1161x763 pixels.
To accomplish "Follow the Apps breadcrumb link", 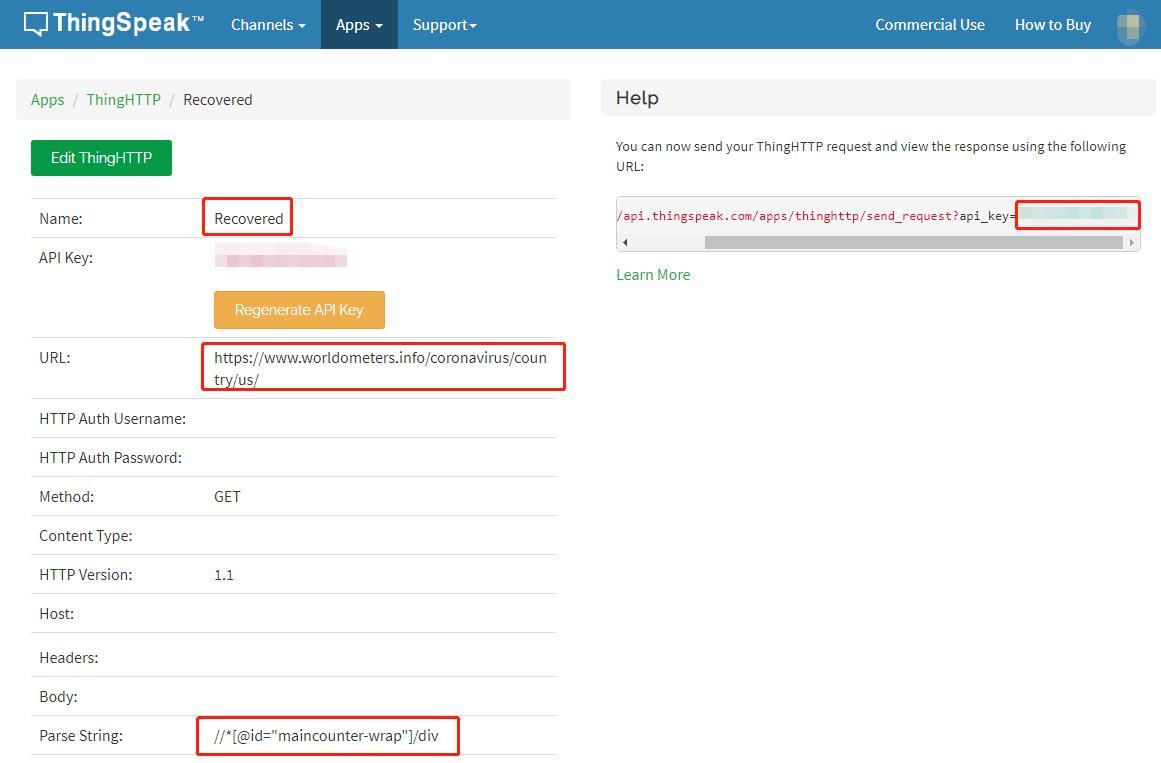I will [47, 99].
